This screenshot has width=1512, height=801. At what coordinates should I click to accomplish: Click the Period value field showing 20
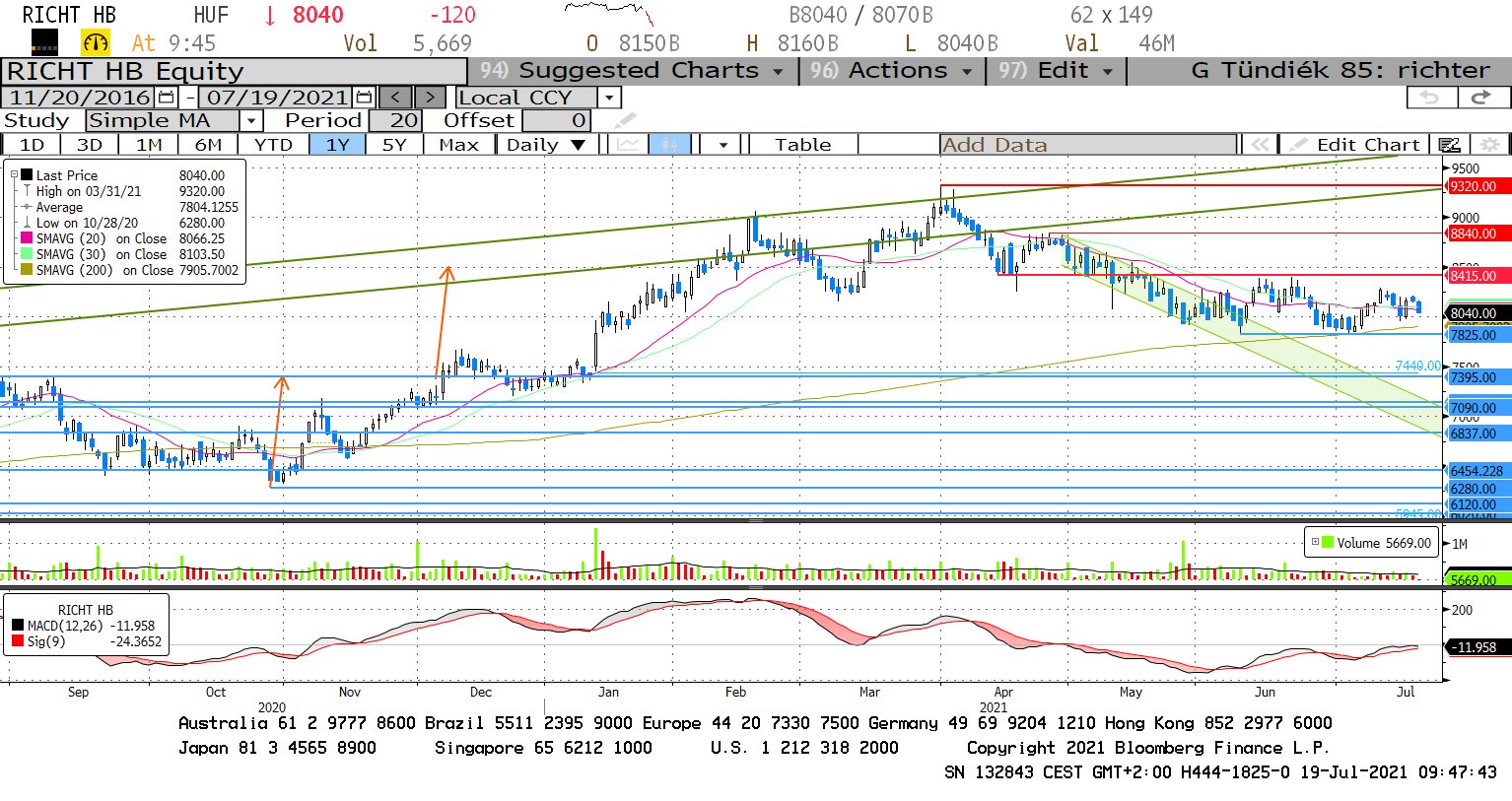[395, 120]
